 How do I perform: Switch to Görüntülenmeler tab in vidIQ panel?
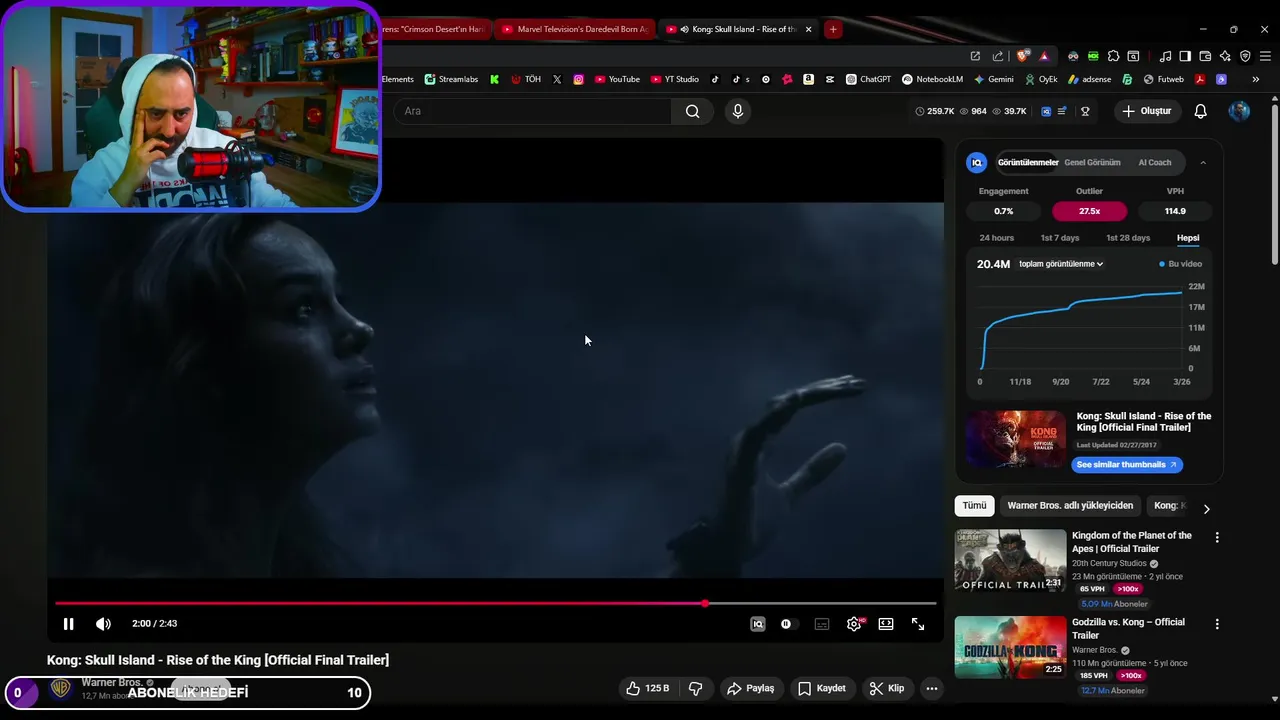1028,162
